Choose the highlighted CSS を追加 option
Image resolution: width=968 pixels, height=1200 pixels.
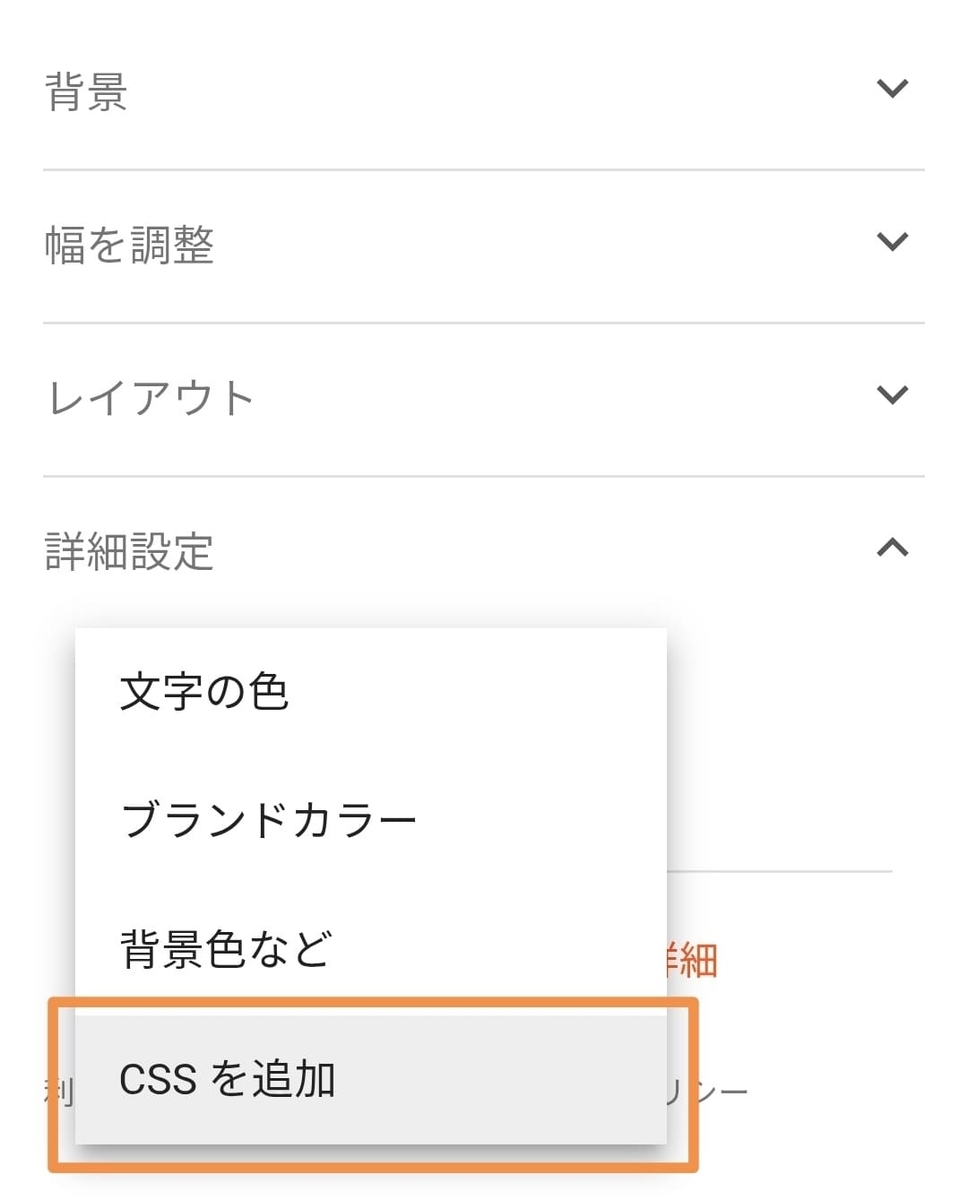click(371, 1079)
